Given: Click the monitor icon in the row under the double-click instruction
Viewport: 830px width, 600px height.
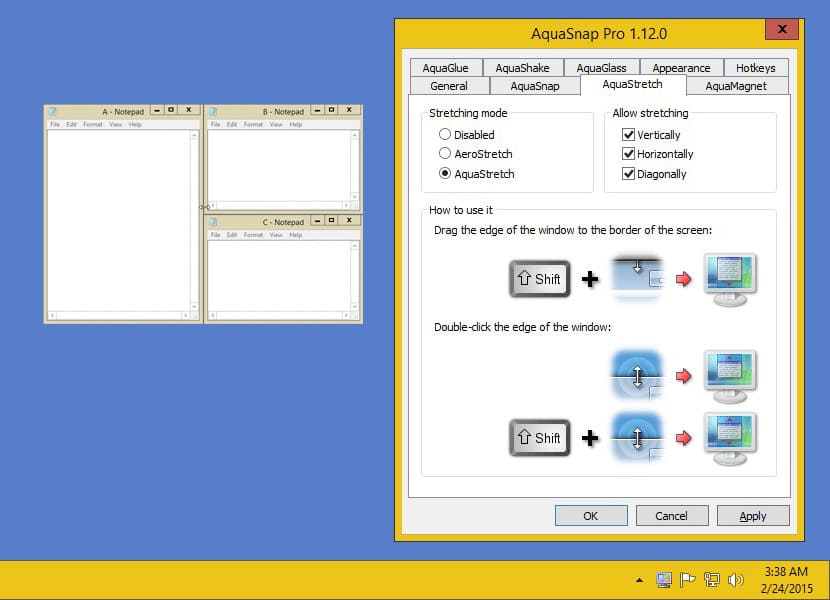Looking at the screenshot, I should 730,377.
